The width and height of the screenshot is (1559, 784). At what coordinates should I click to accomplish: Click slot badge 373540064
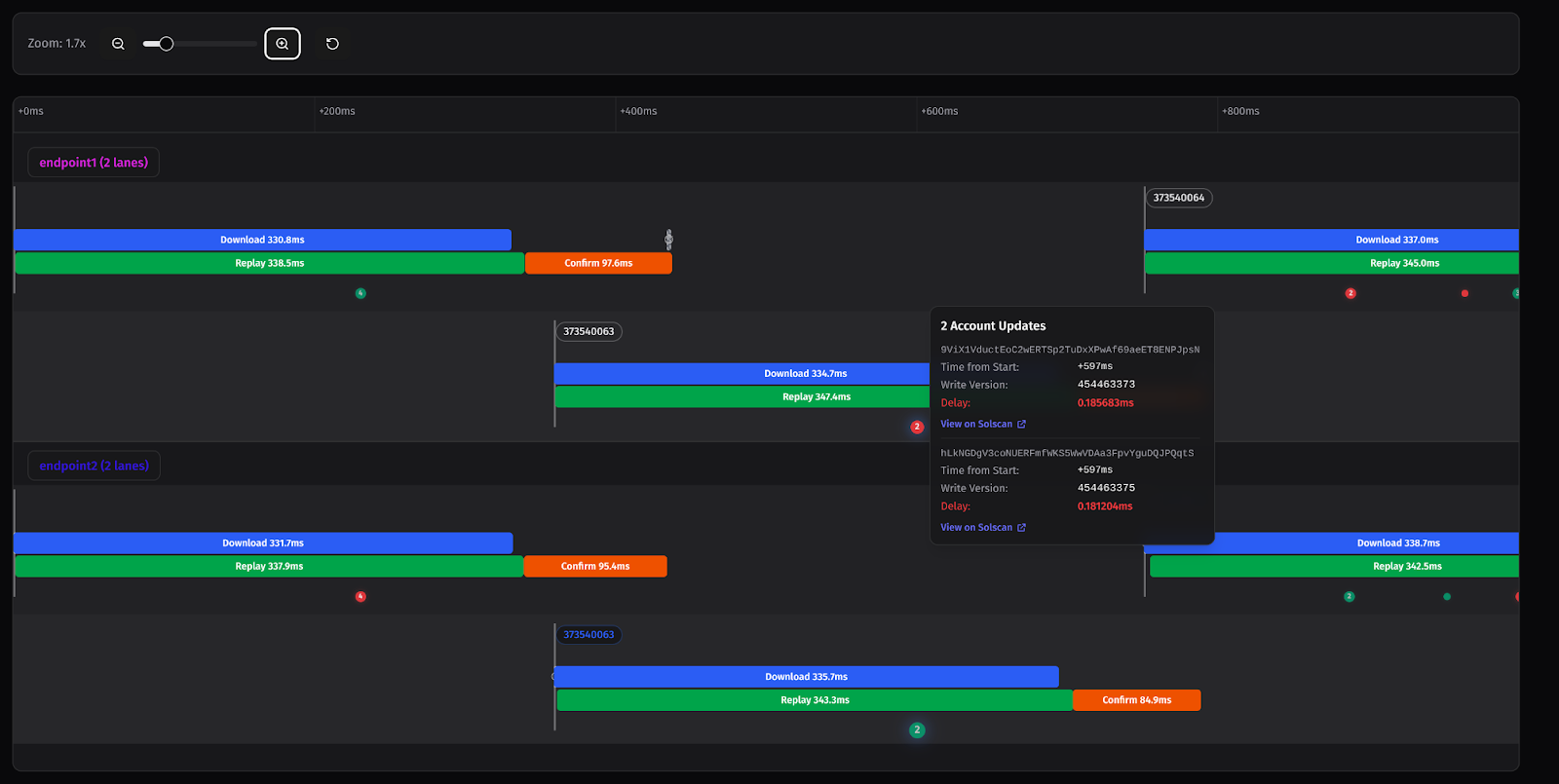[1178, 198]
